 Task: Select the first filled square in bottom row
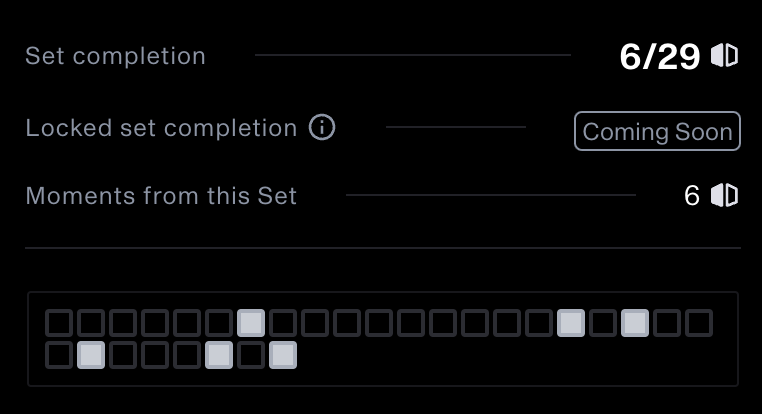pyautogui.click(x=91, y=355)
